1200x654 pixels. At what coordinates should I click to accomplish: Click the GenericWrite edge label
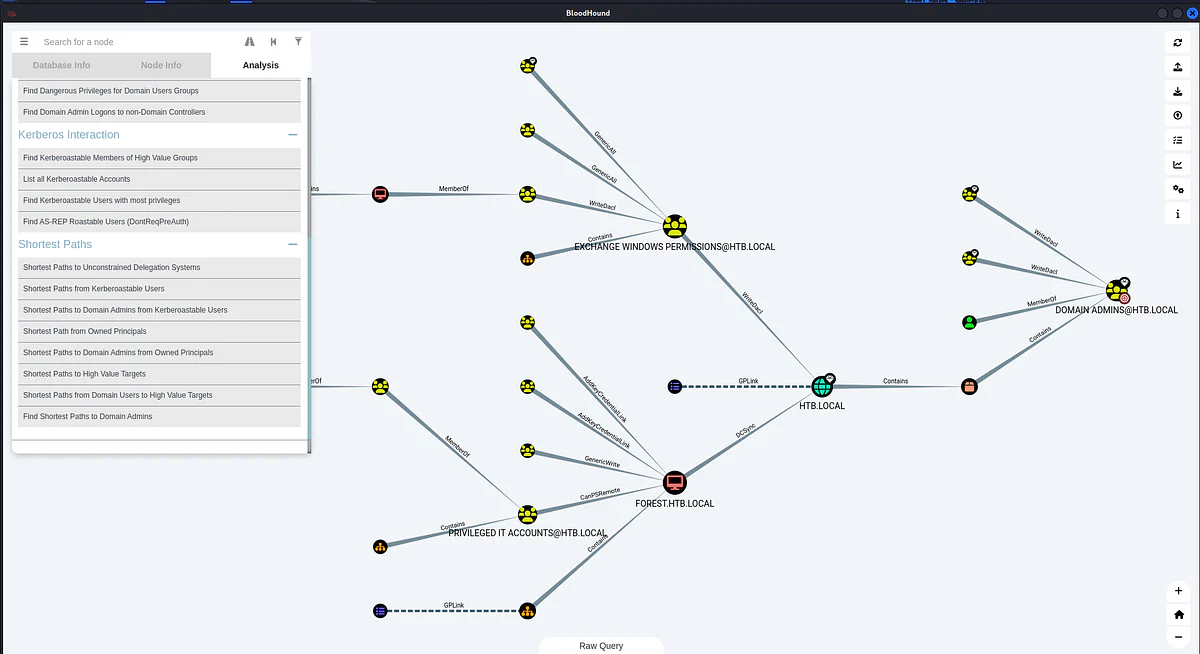(x=602, y=463)
